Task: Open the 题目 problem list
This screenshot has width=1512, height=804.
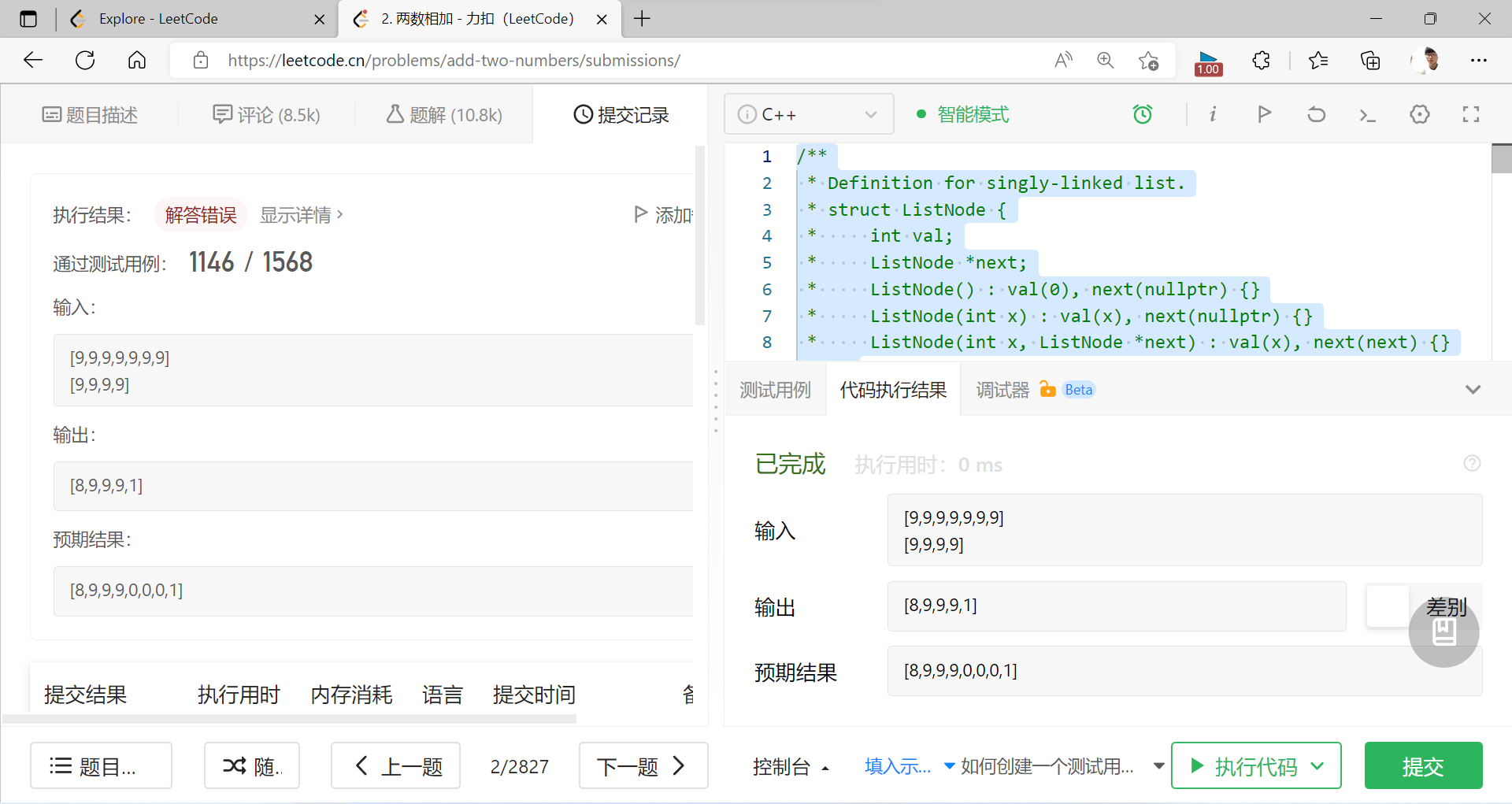Action: point(101,765)
